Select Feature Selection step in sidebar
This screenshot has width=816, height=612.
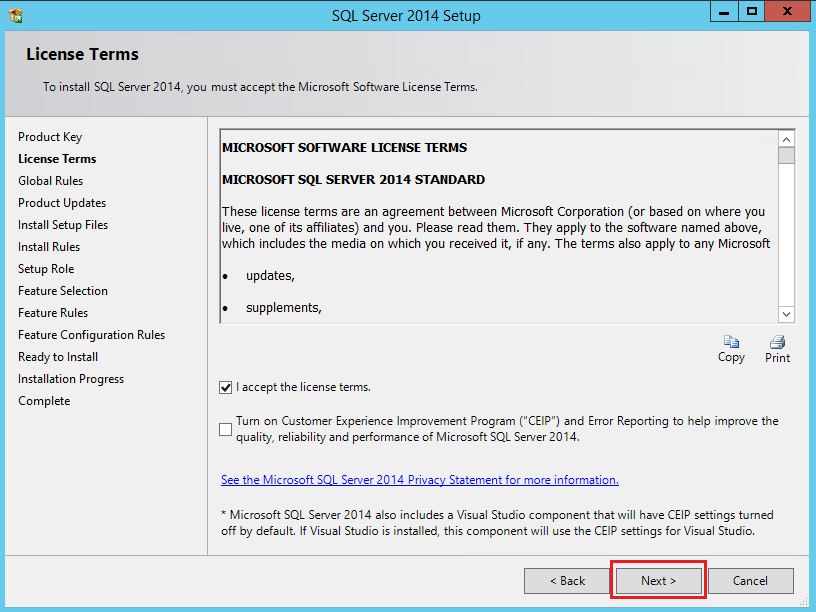(x=63, y=290)
